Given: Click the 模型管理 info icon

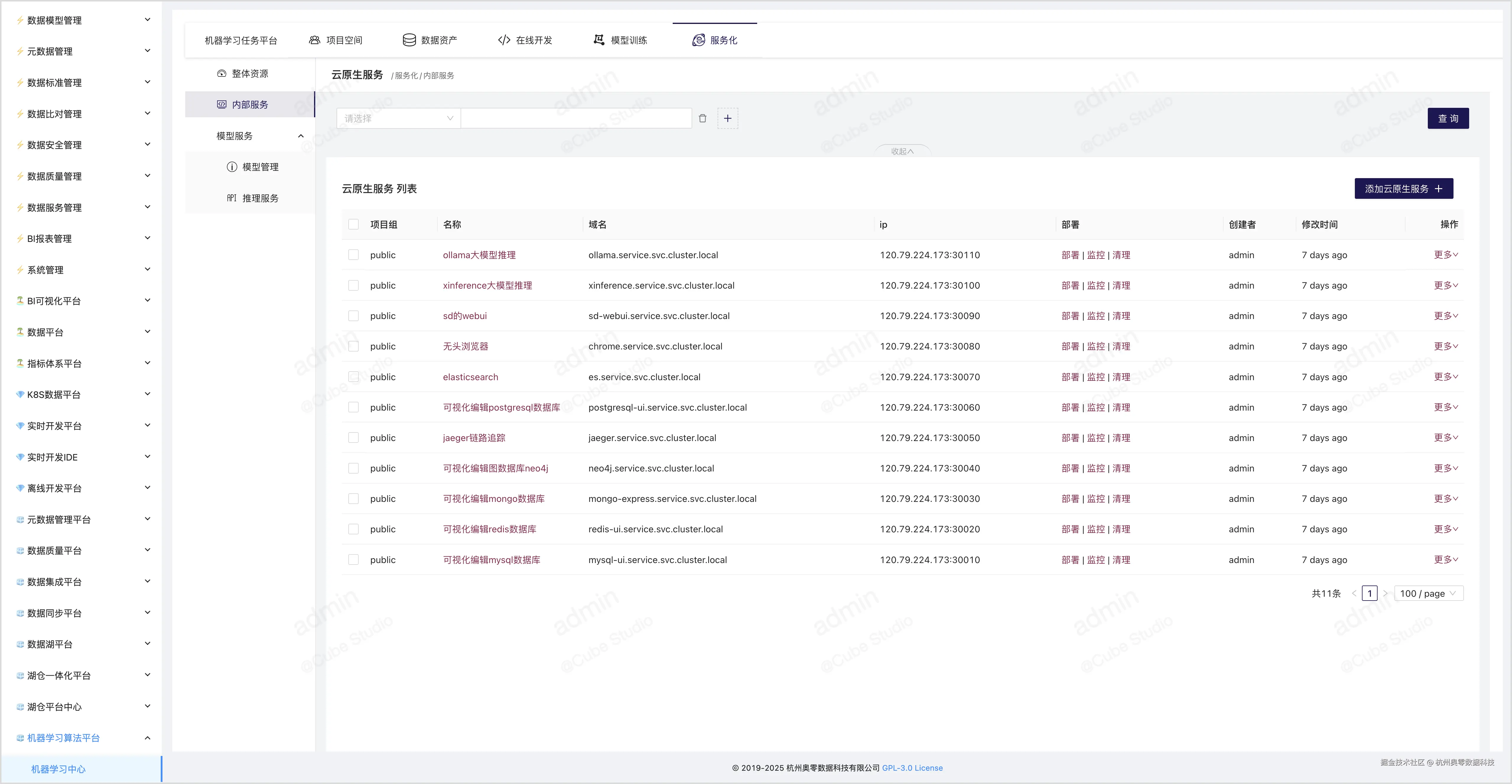Looking at the screenshot, I should [x=232, y=167].
